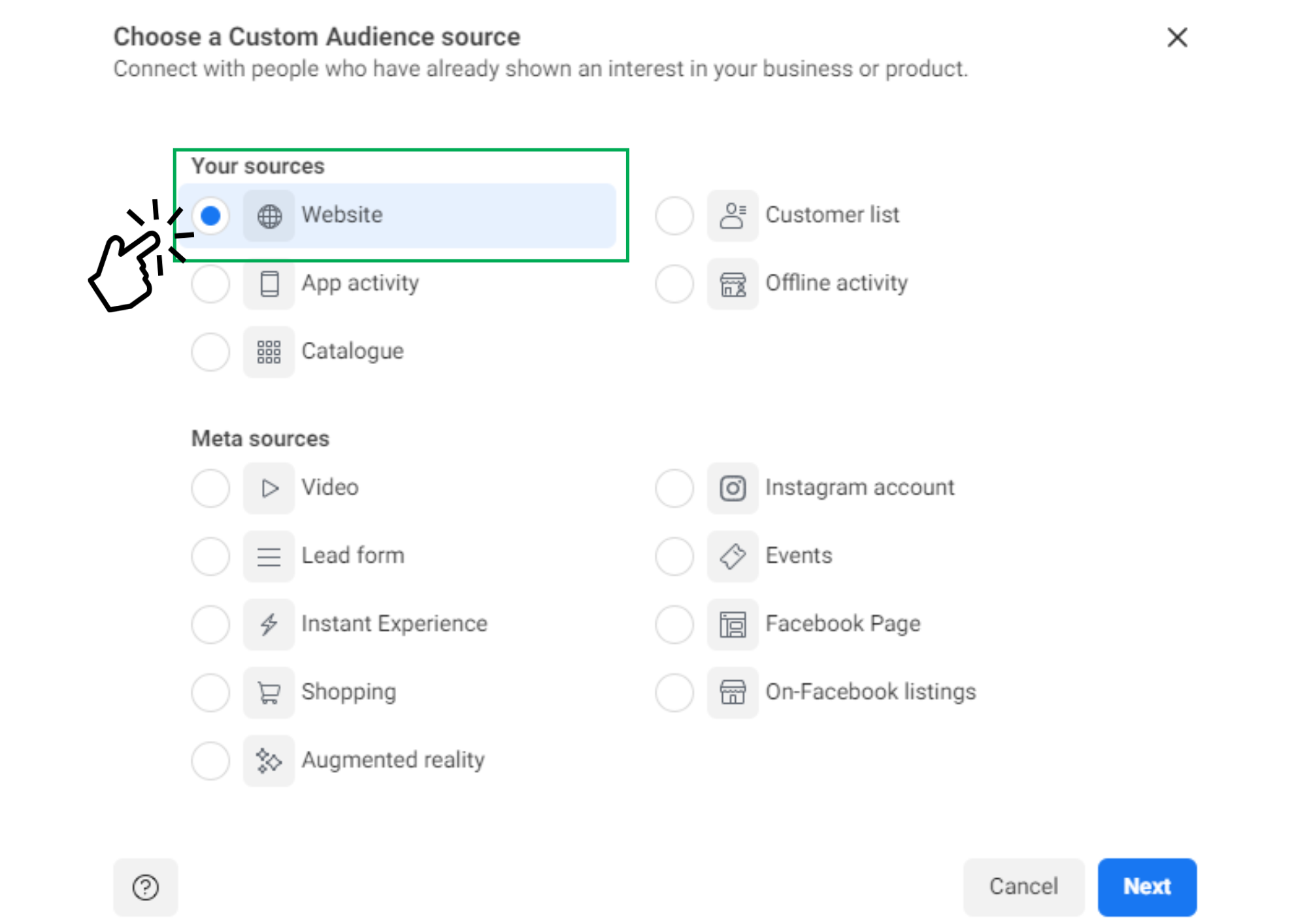Click the Offline activity store icon

pyautogui.click(x=733, y=284)
